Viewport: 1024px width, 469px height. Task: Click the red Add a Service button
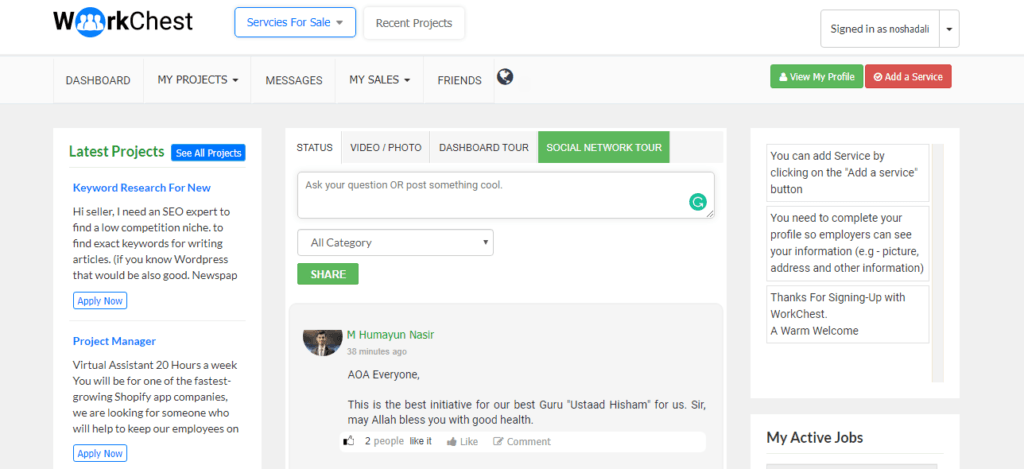908,76
